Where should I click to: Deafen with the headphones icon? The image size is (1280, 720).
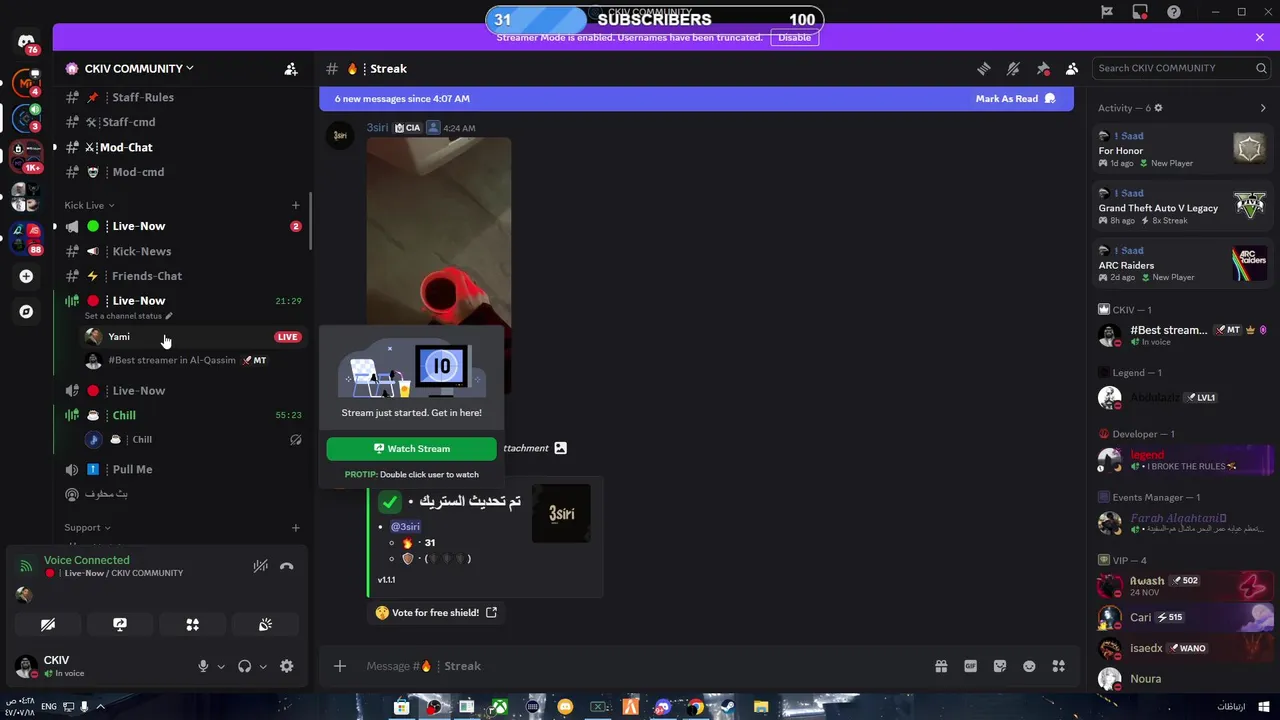(x=244, y=666)
